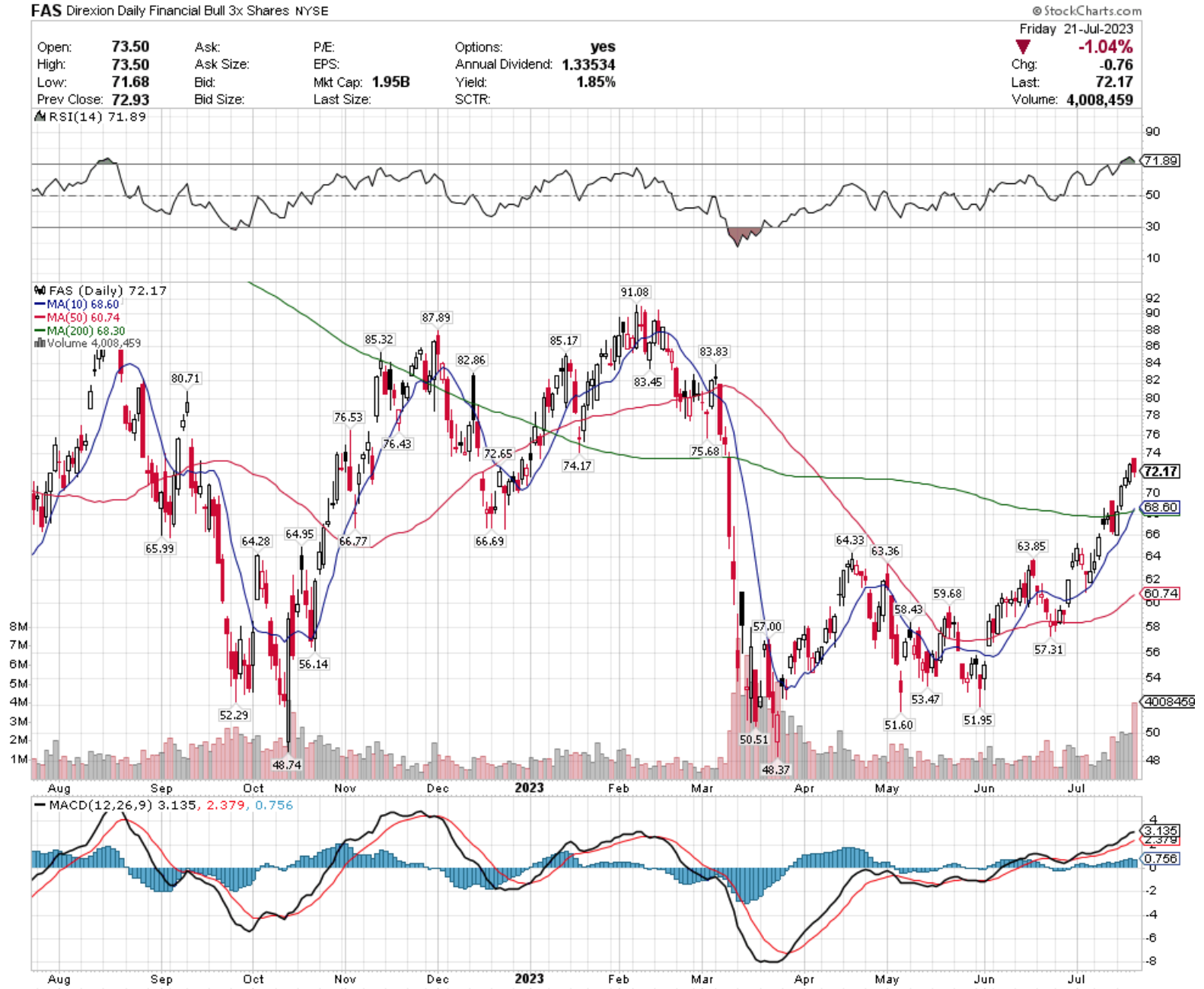Click the Oct label on the price chart axis
Viewport: 1204px width, 989px height.
click(x=253, y=788)
